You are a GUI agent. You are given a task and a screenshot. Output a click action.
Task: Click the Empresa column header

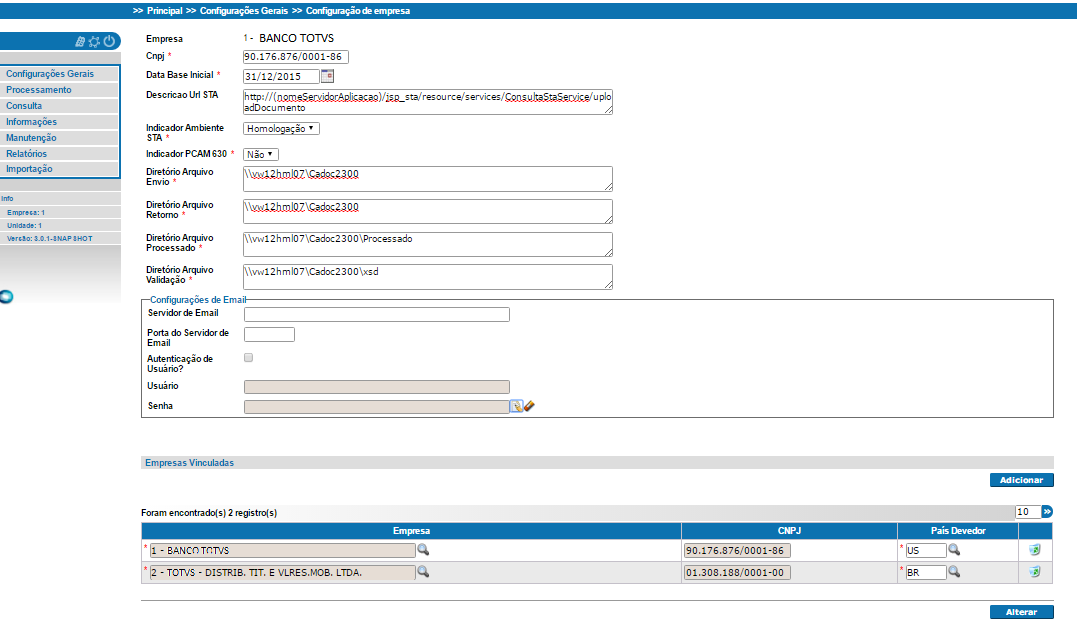click(411, 531)
